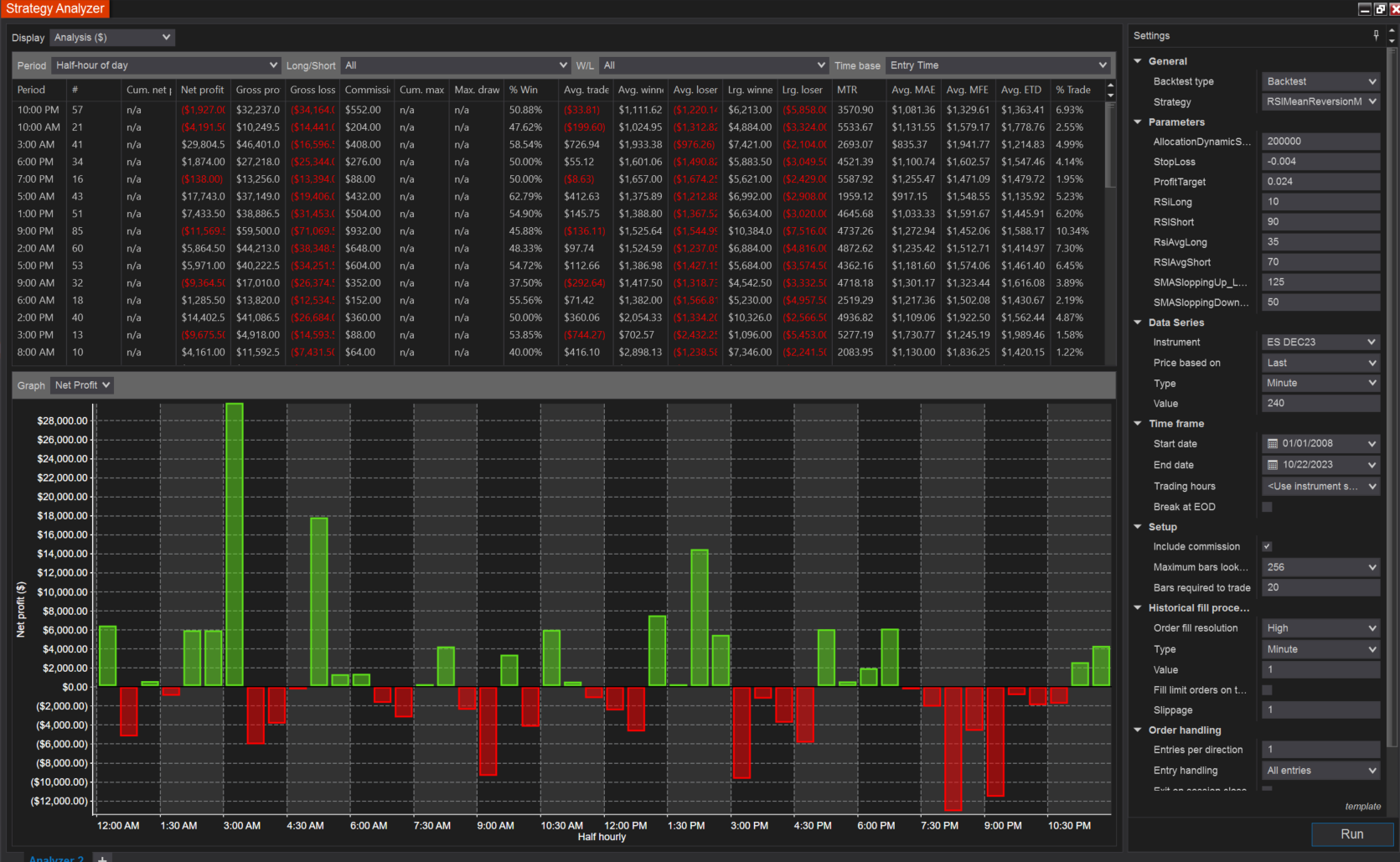Select the 3:00 AM period row
The image size is (1400, 862).
coord(559,145)
